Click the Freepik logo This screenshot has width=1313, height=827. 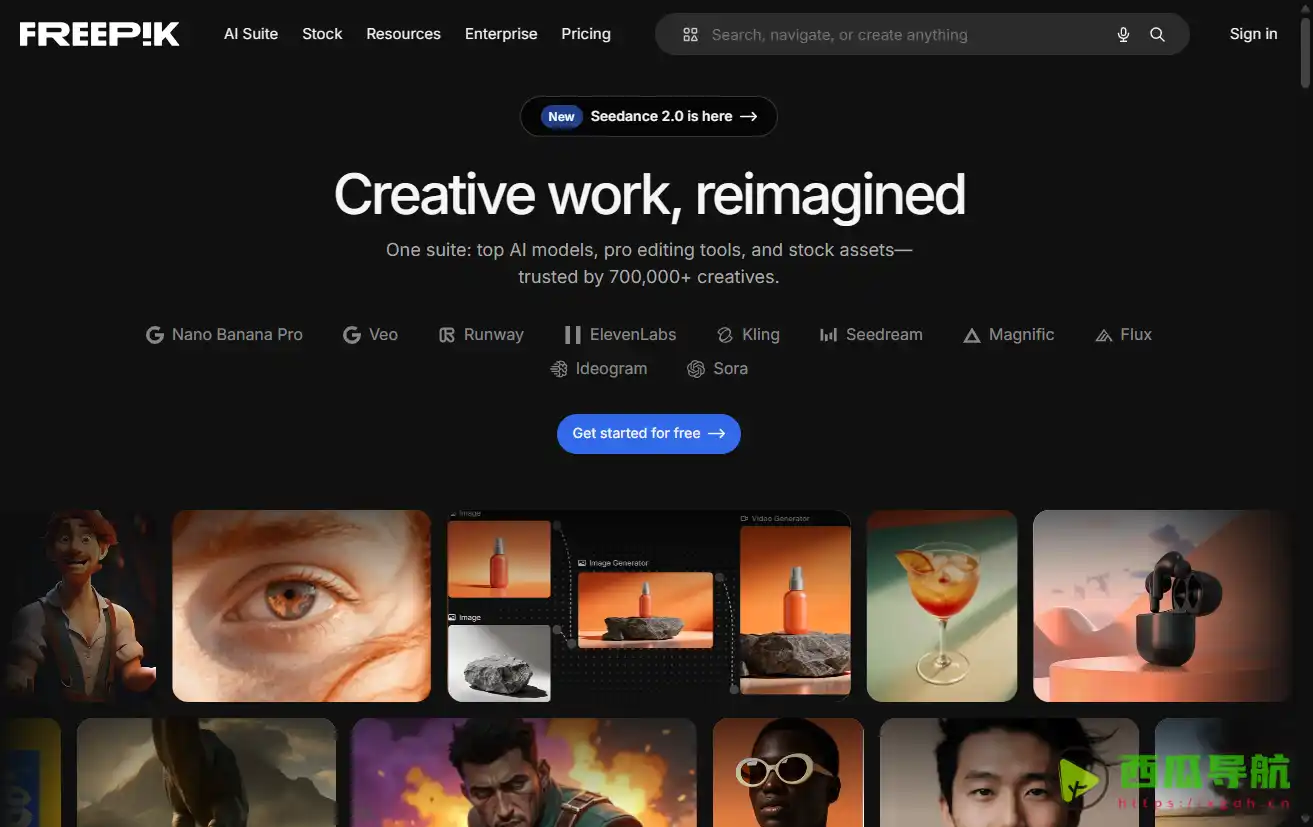[x=98, y=33]
